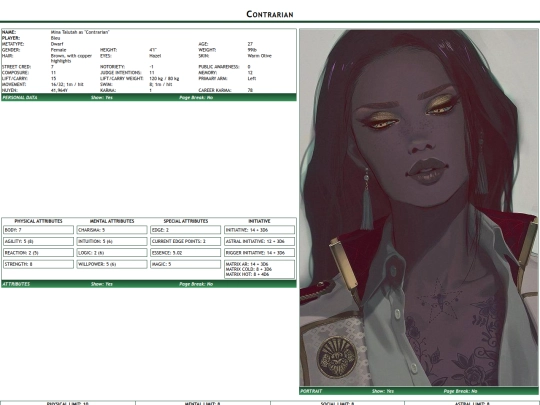Select the Logic attribute box
Image resolution: width=540 pixels, height=405 pixels.
(x=112, y=253)
